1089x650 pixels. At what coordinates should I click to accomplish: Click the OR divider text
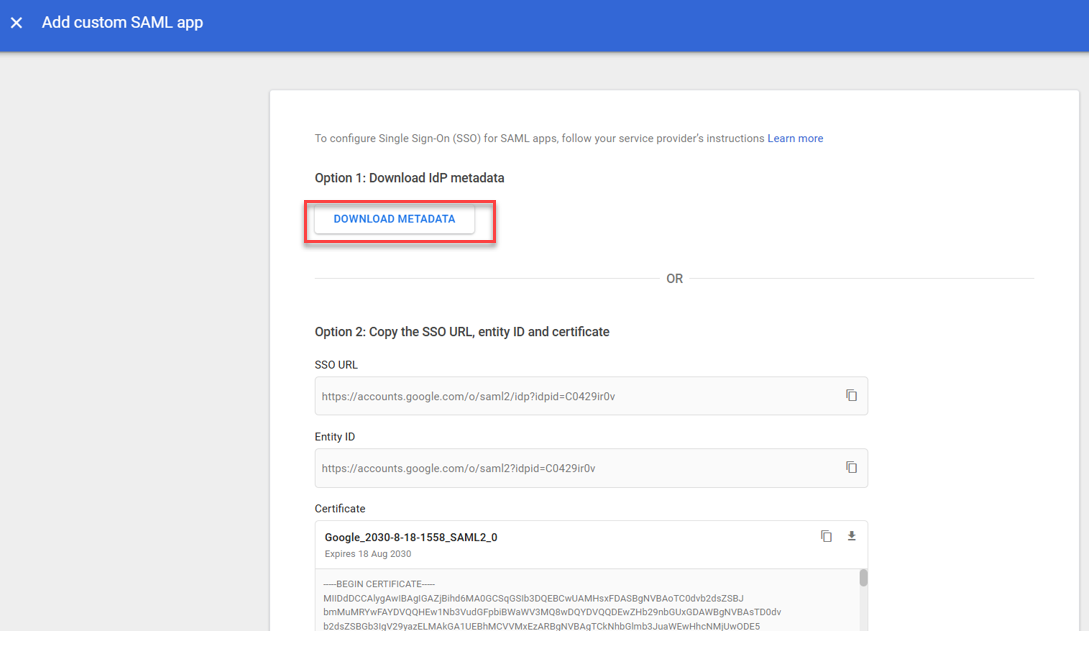674,279
